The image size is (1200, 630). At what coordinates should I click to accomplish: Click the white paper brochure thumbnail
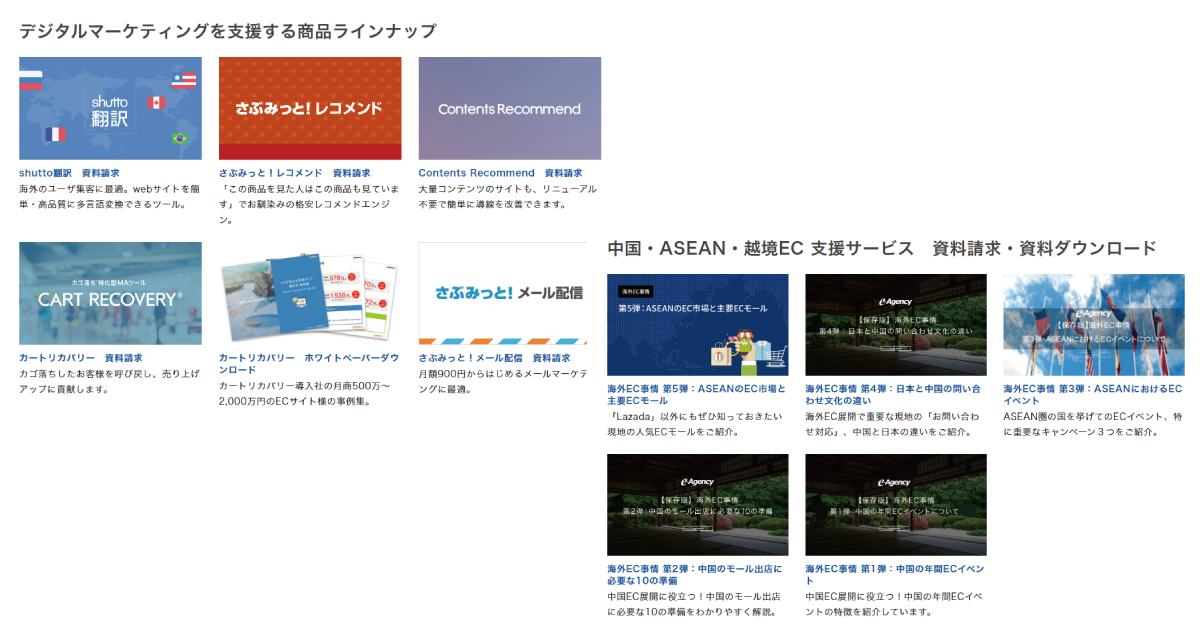pos(310,293)
